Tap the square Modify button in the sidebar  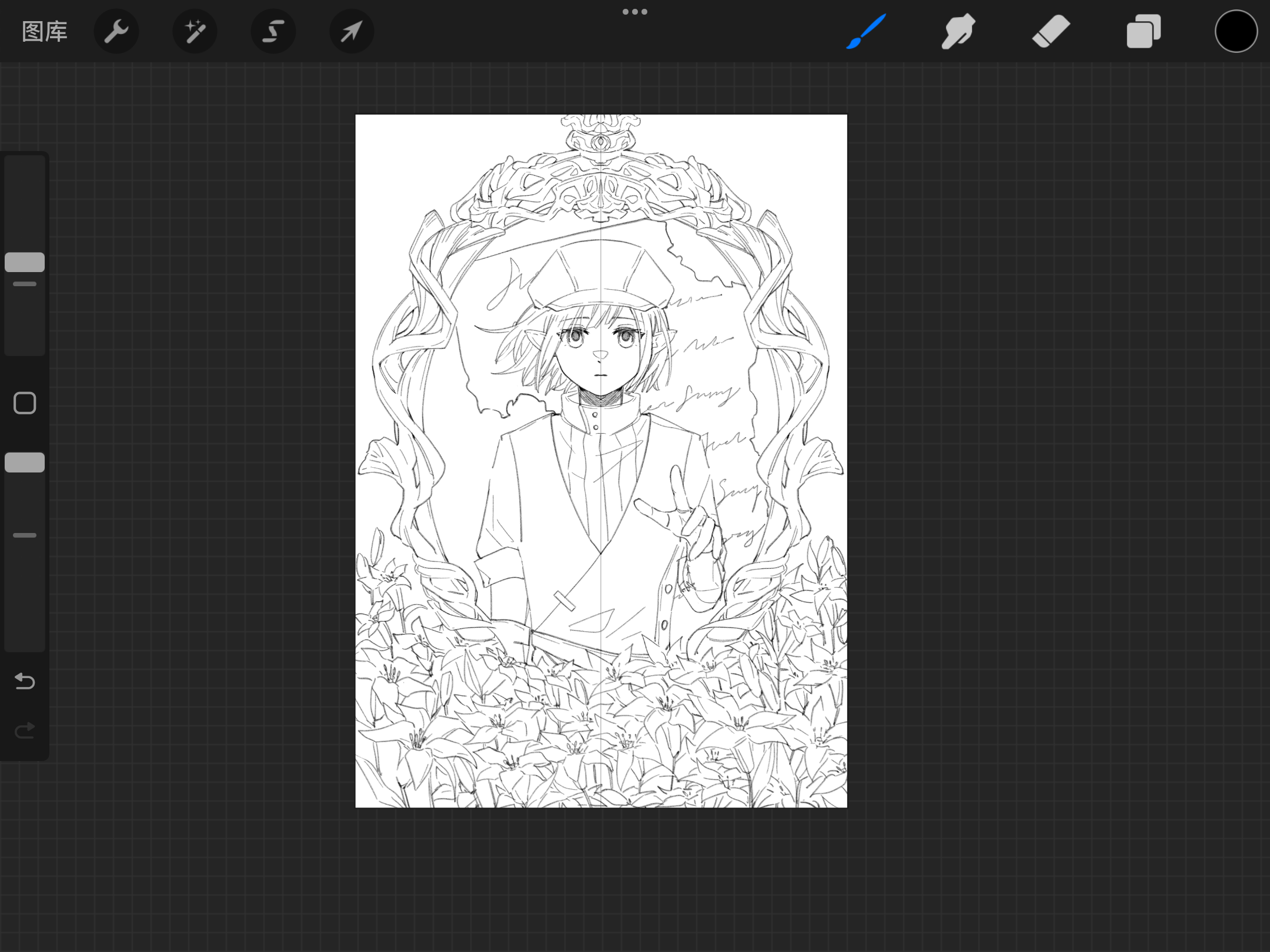click(25, 403)
